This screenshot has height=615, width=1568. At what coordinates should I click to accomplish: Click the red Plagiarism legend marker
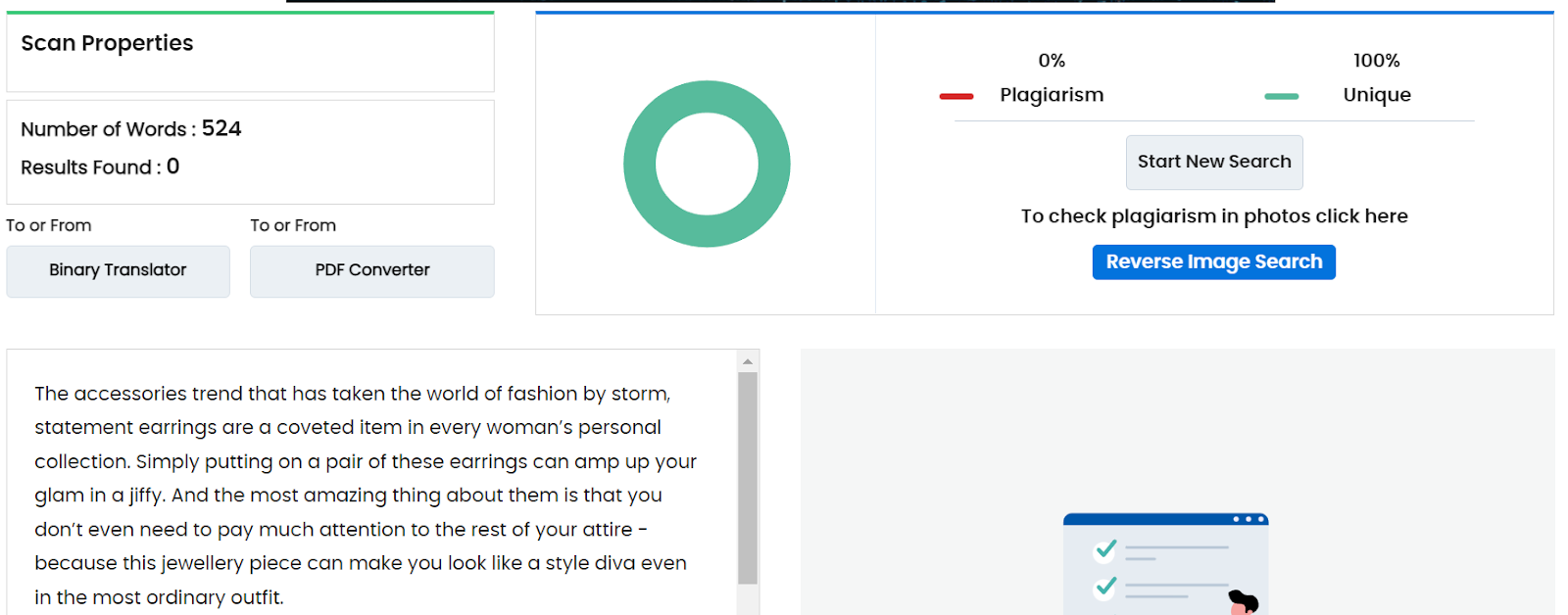tap(956, 96)
